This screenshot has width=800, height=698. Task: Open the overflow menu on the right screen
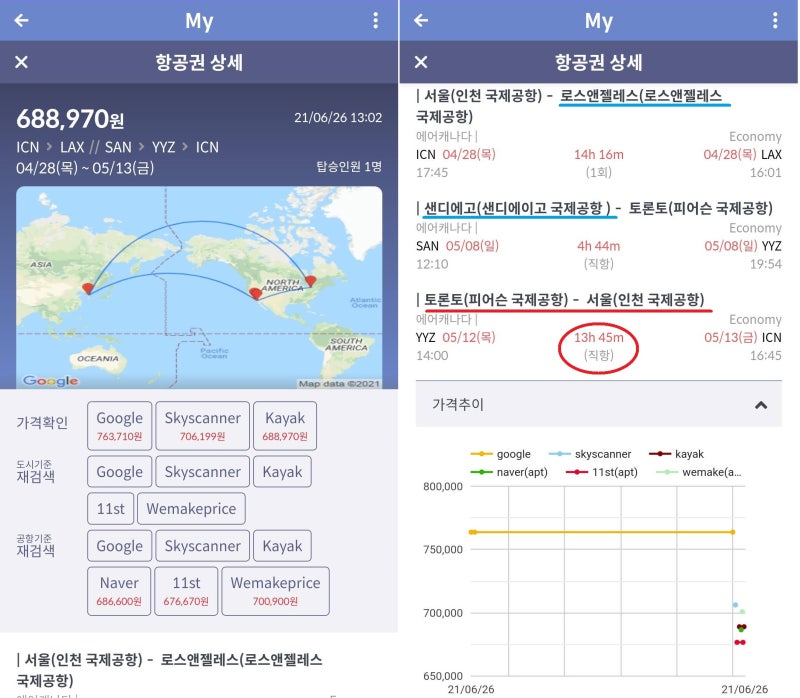point(777,20)
